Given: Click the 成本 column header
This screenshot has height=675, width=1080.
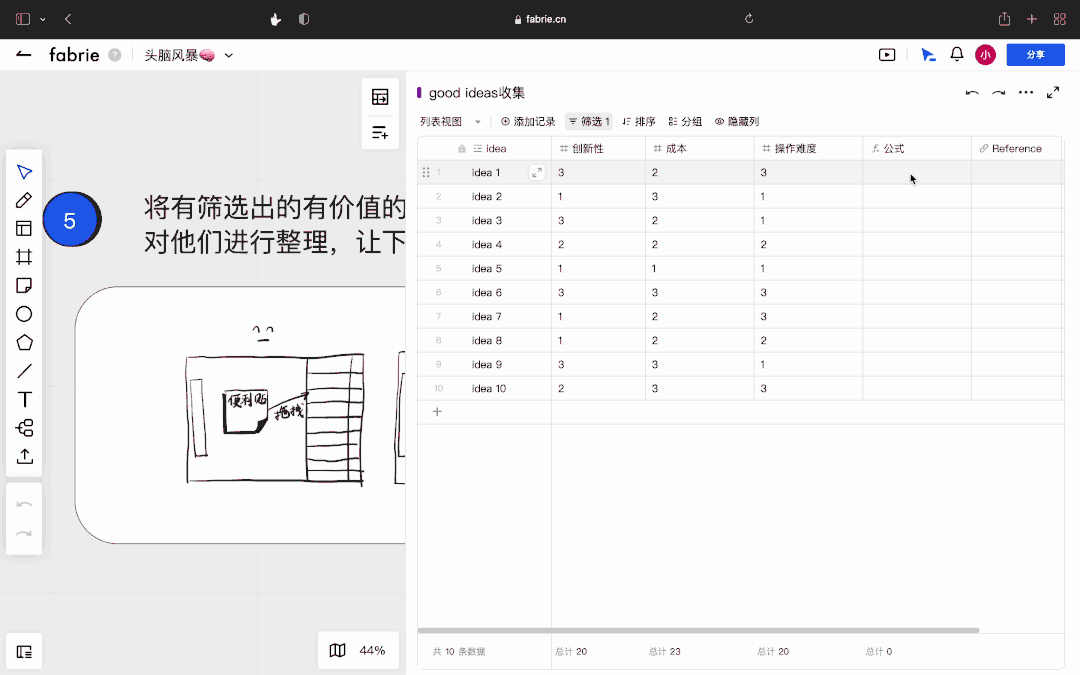Looking at the screenshot, I should 699,149.
